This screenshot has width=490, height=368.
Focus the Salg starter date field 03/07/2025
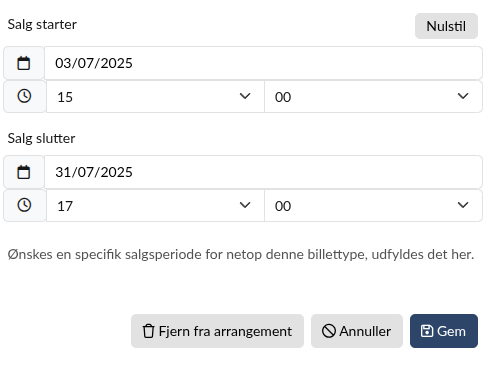click(263, 63)
